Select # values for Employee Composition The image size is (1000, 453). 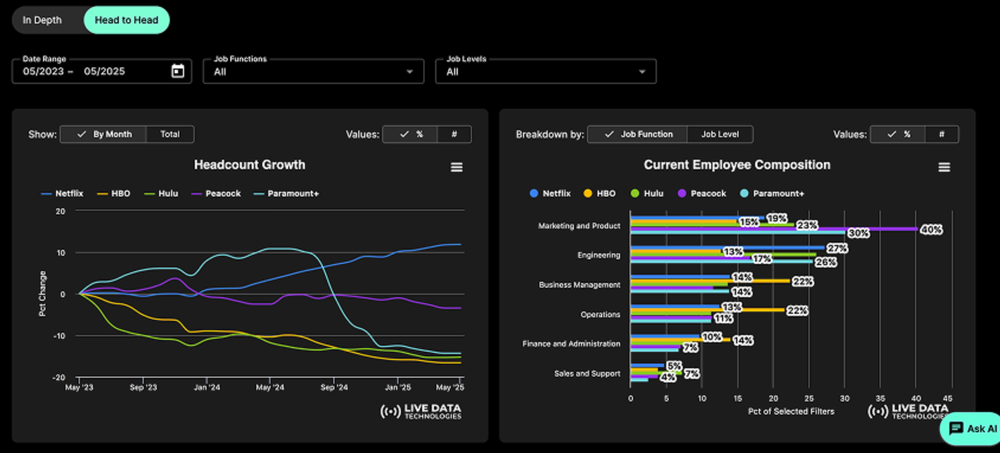941,135
